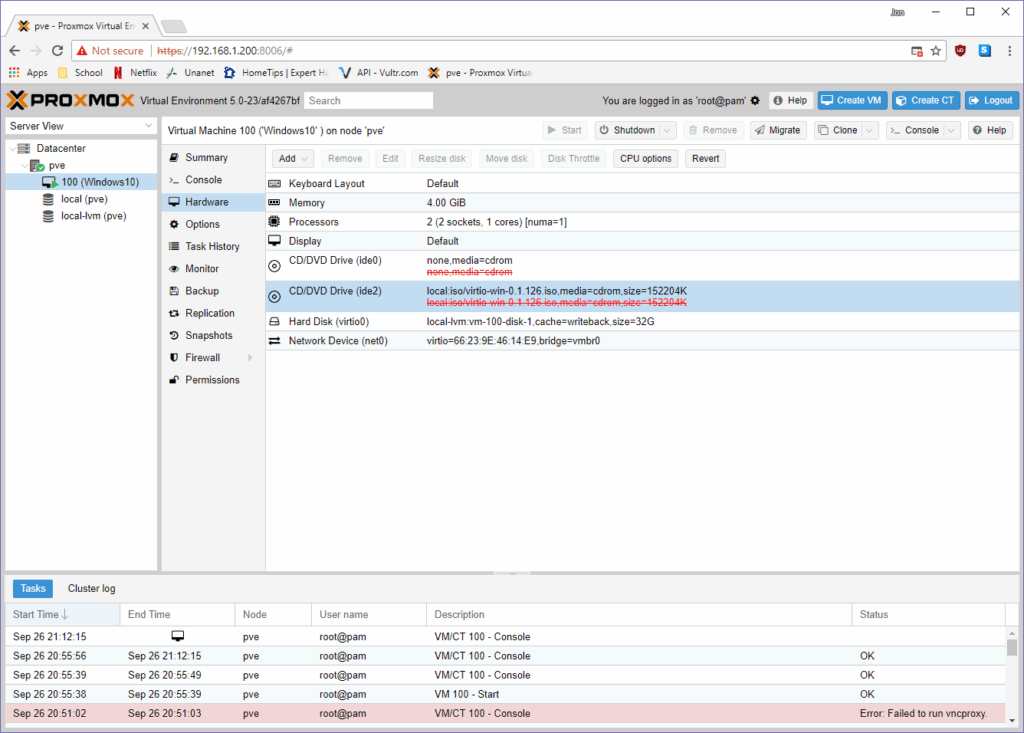Expand the Firewall submenu arrow
The image size is (1024, 733).
click(250, 357)
